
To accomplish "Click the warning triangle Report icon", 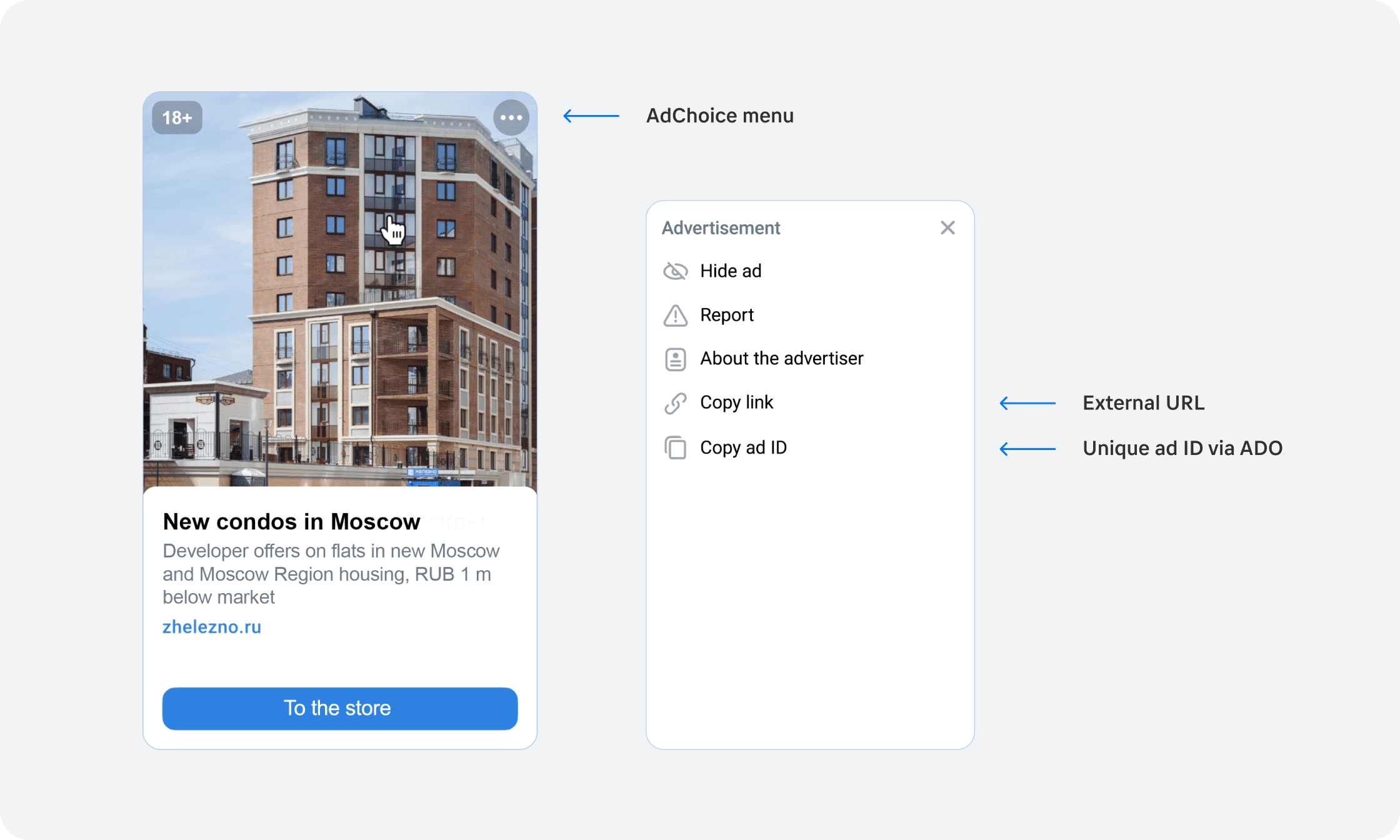I will pyautogui.click(x=675, y=316).
